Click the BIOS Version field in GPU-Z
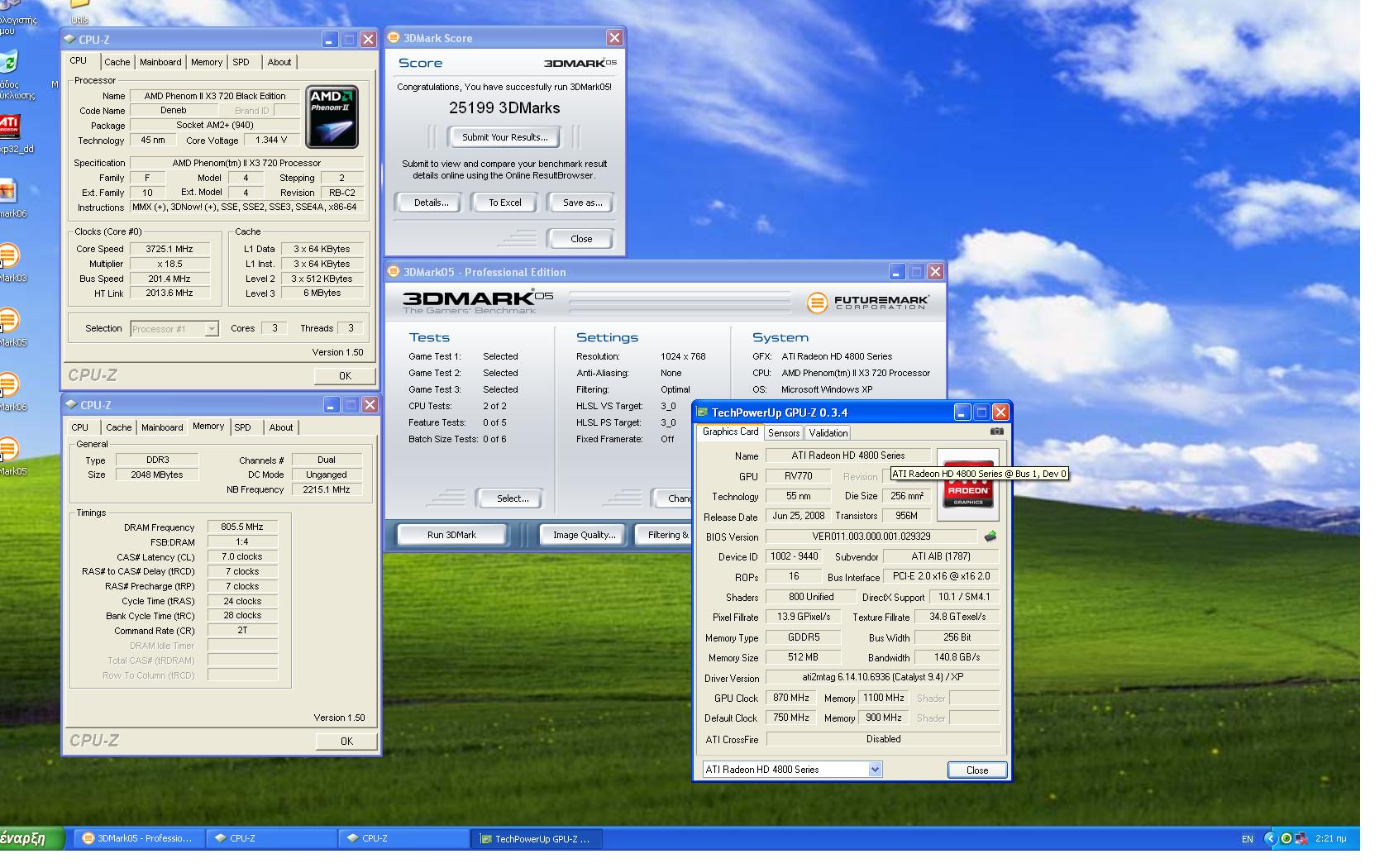Image resolution: width=1389 pixels, height=868 pixels. pyautogui.click(x=871, y=537)
